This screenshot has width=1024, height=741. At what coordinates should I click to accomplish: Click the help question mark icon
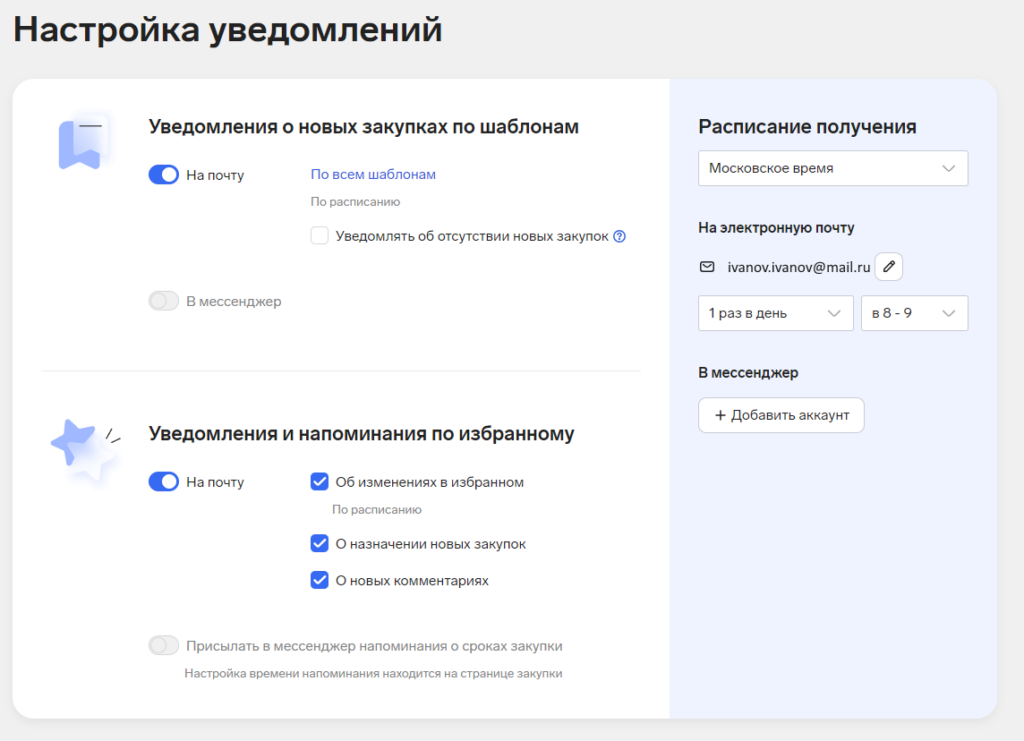[x=619, y=237]
